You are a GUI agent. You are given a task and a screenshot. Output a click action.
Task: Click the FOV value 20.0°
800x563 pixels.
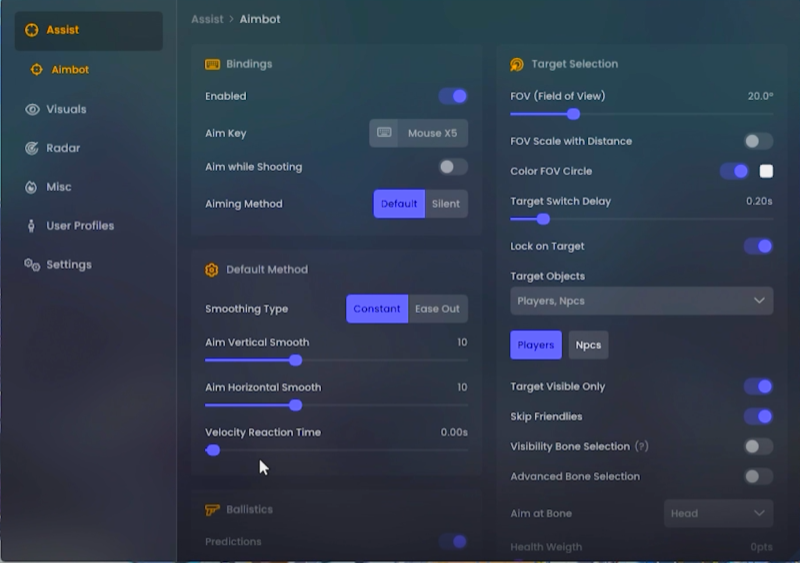pyautogui.click(x=760, y=96)
